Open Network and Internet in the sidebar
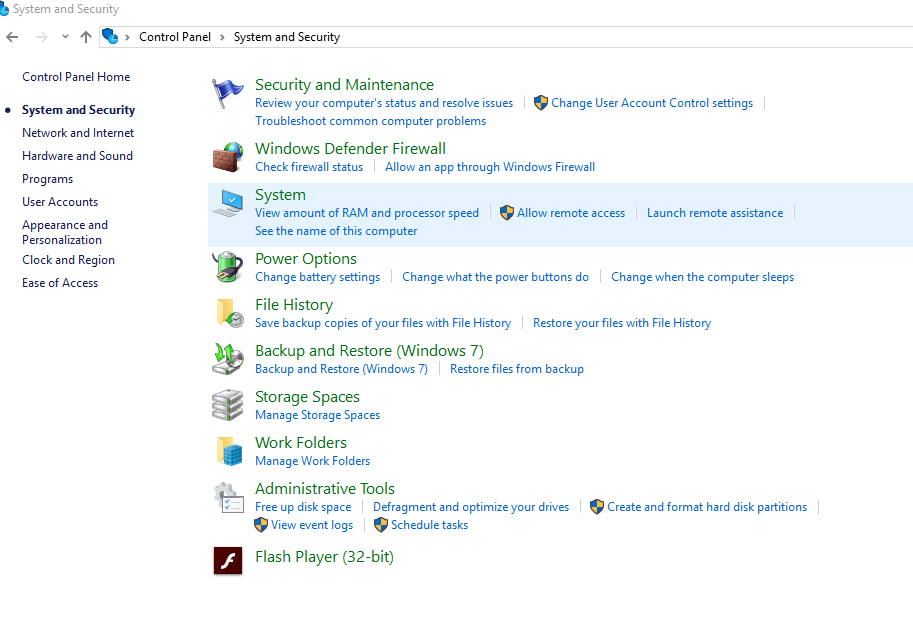 click(x=78, y=133)
